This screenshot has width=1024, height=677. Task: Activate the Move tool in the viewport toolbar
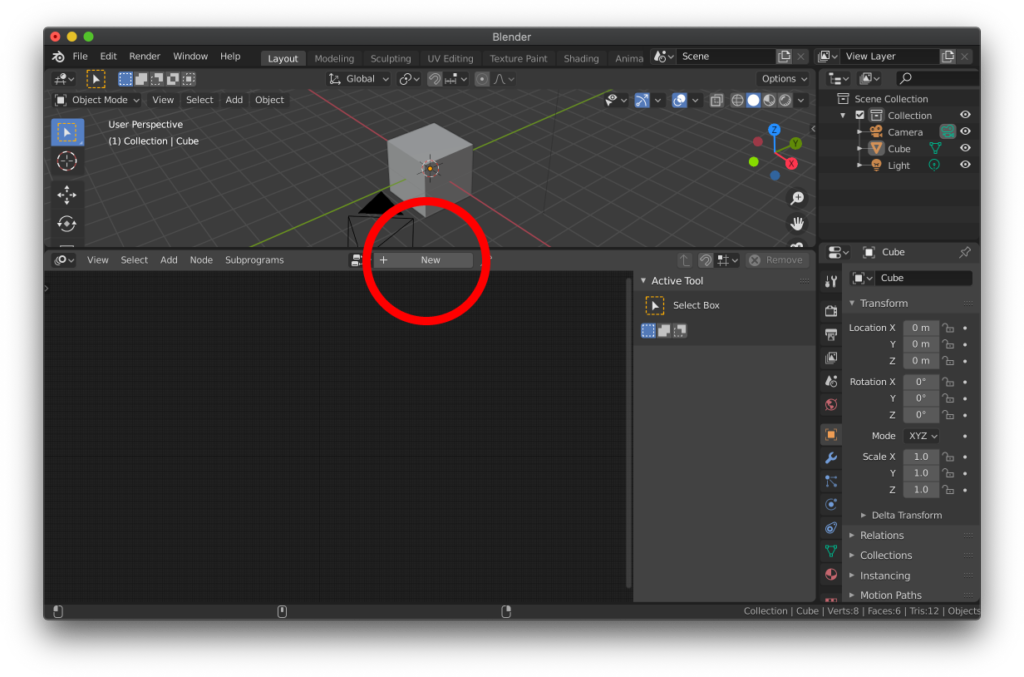pos(67,195)
